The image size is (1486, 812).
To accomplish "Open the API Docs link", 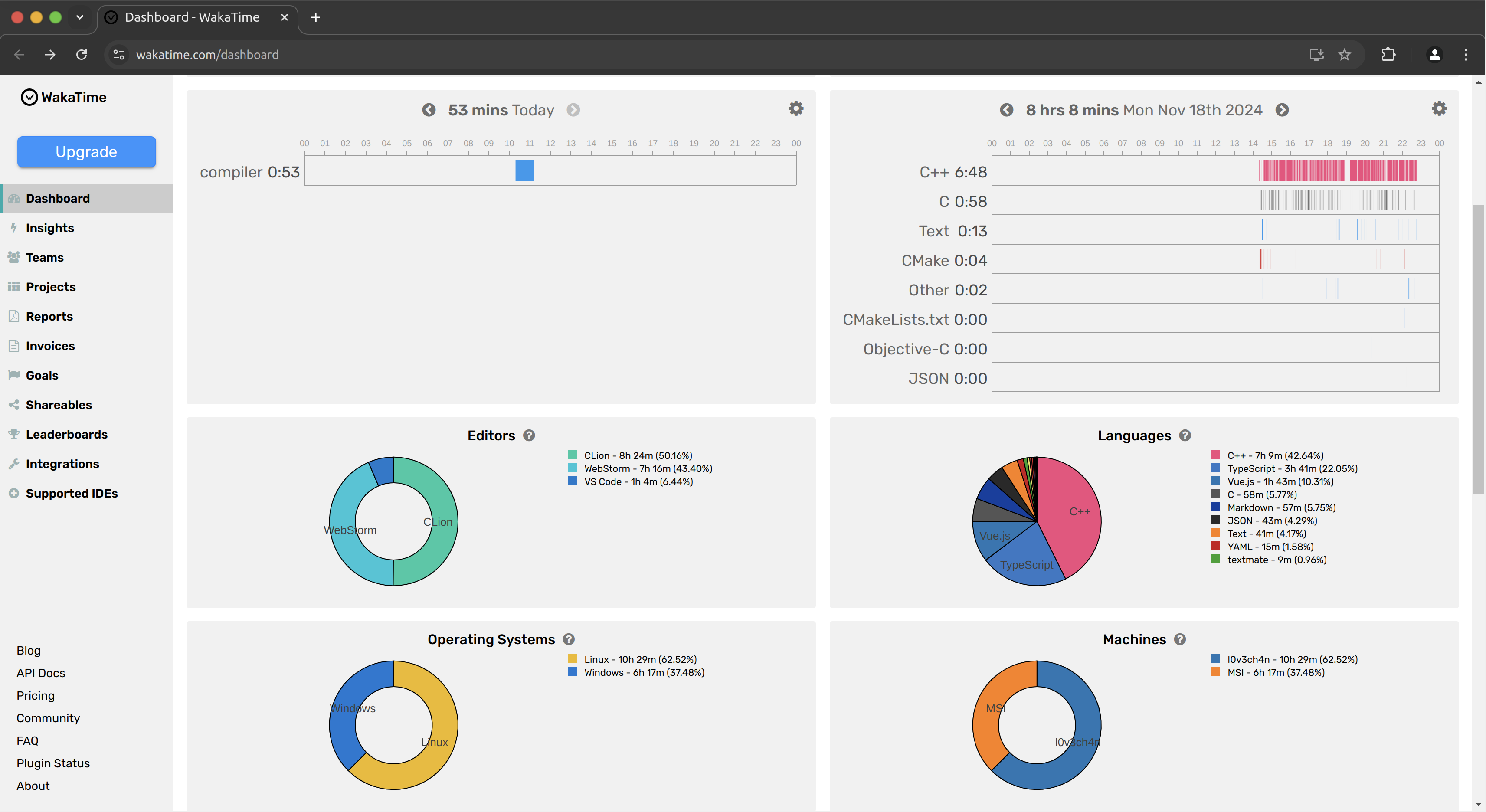I will pos(40,673).
